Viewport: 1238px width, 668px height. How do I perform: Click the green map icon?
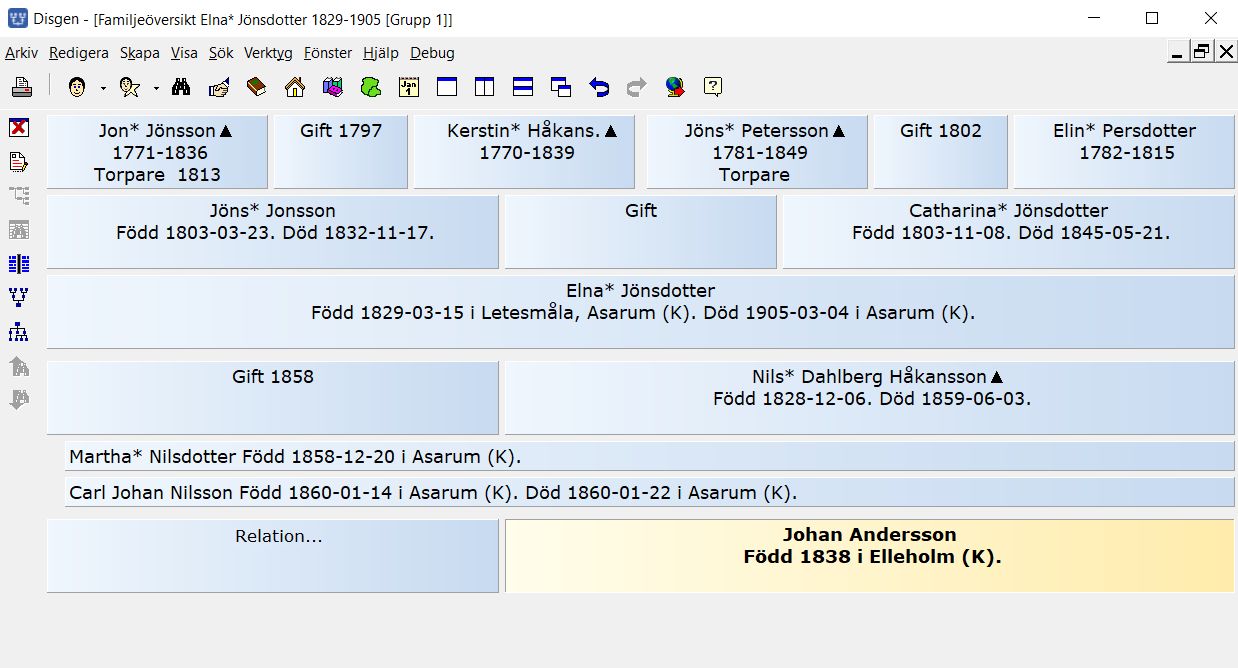[371, 87]
